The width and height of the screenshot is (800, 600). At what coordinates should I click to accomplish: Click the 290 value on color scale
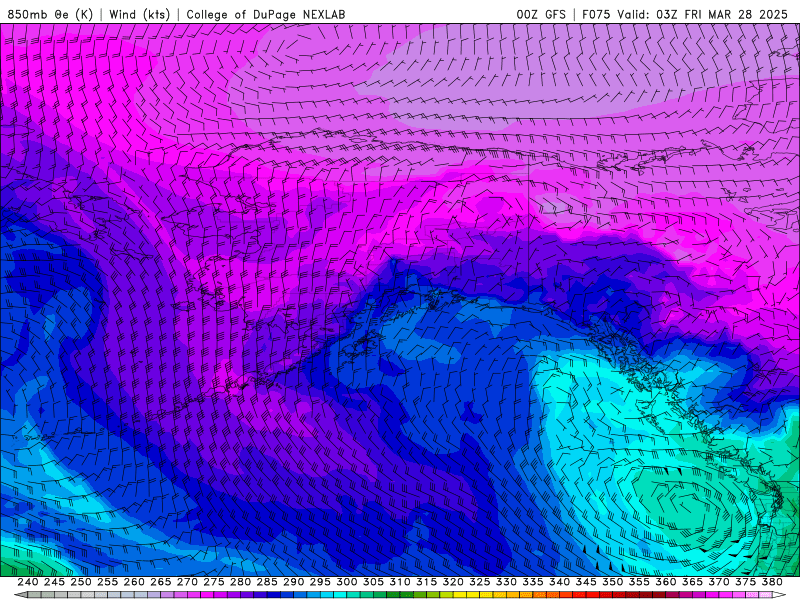point(293,582)
